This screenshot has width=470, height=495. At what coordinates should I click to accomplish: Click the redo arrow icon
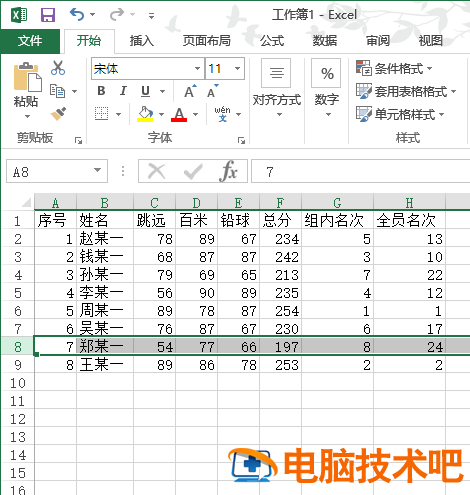coord(117,15)
